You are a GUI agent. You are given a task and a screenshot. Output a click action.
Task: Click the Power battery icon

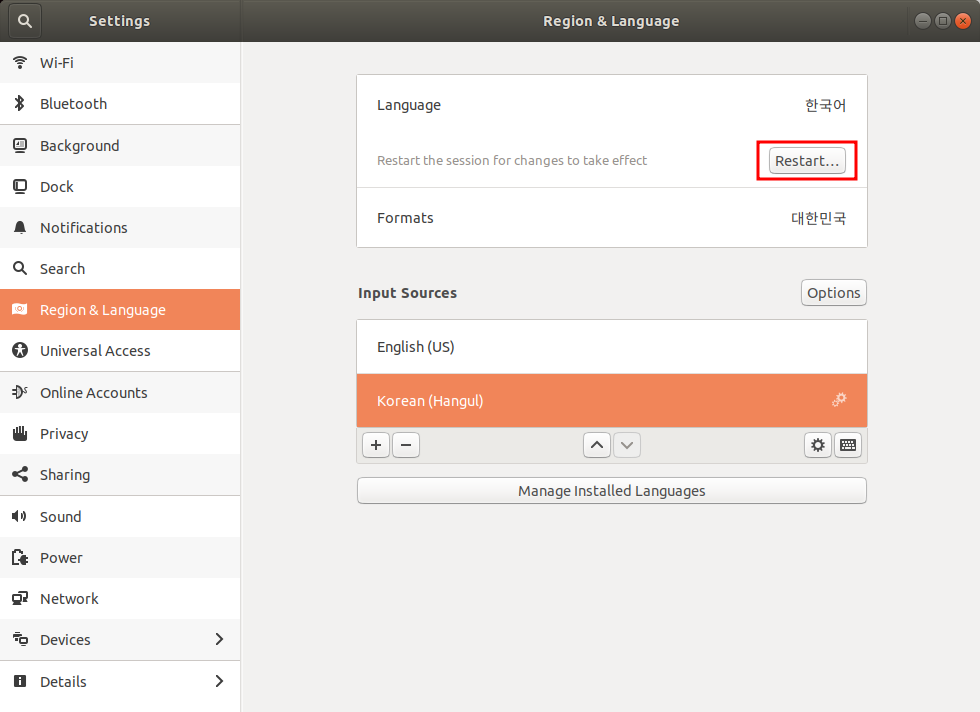(20, 557)
